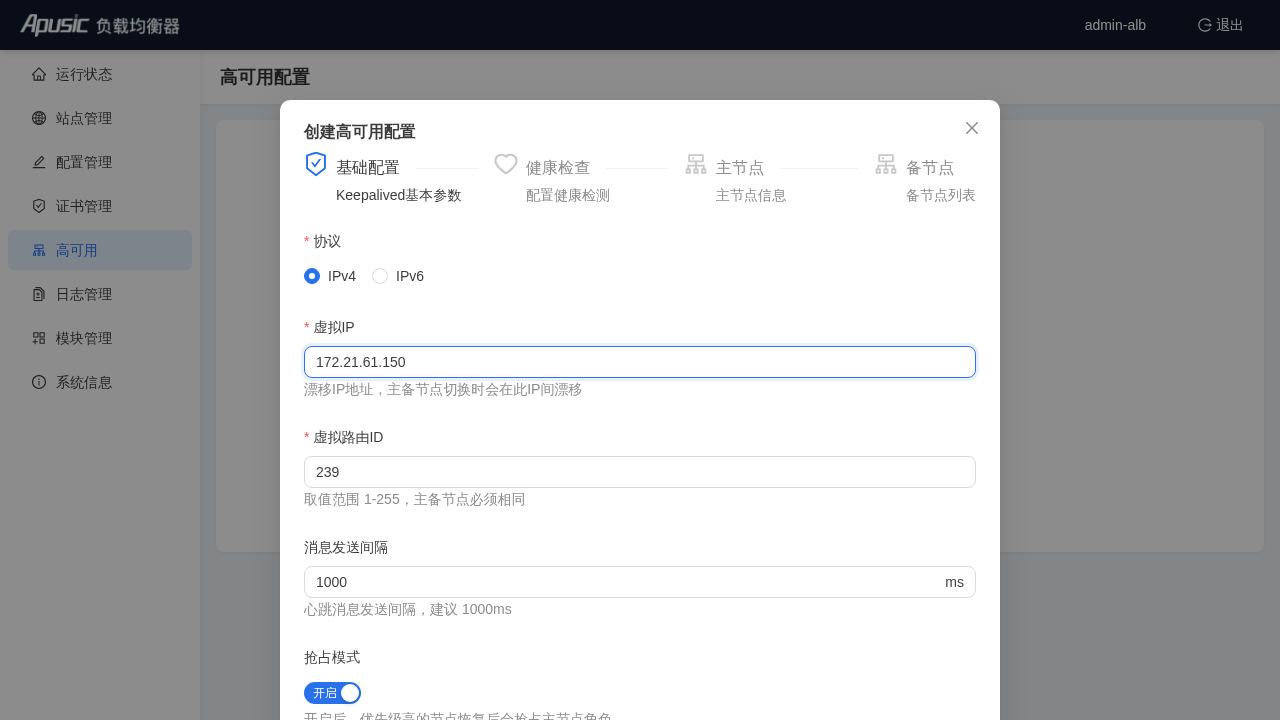Click the 创建高可用配置 dialog title
This screenshot has width=1280, height=720.
[x=360, y=132]
